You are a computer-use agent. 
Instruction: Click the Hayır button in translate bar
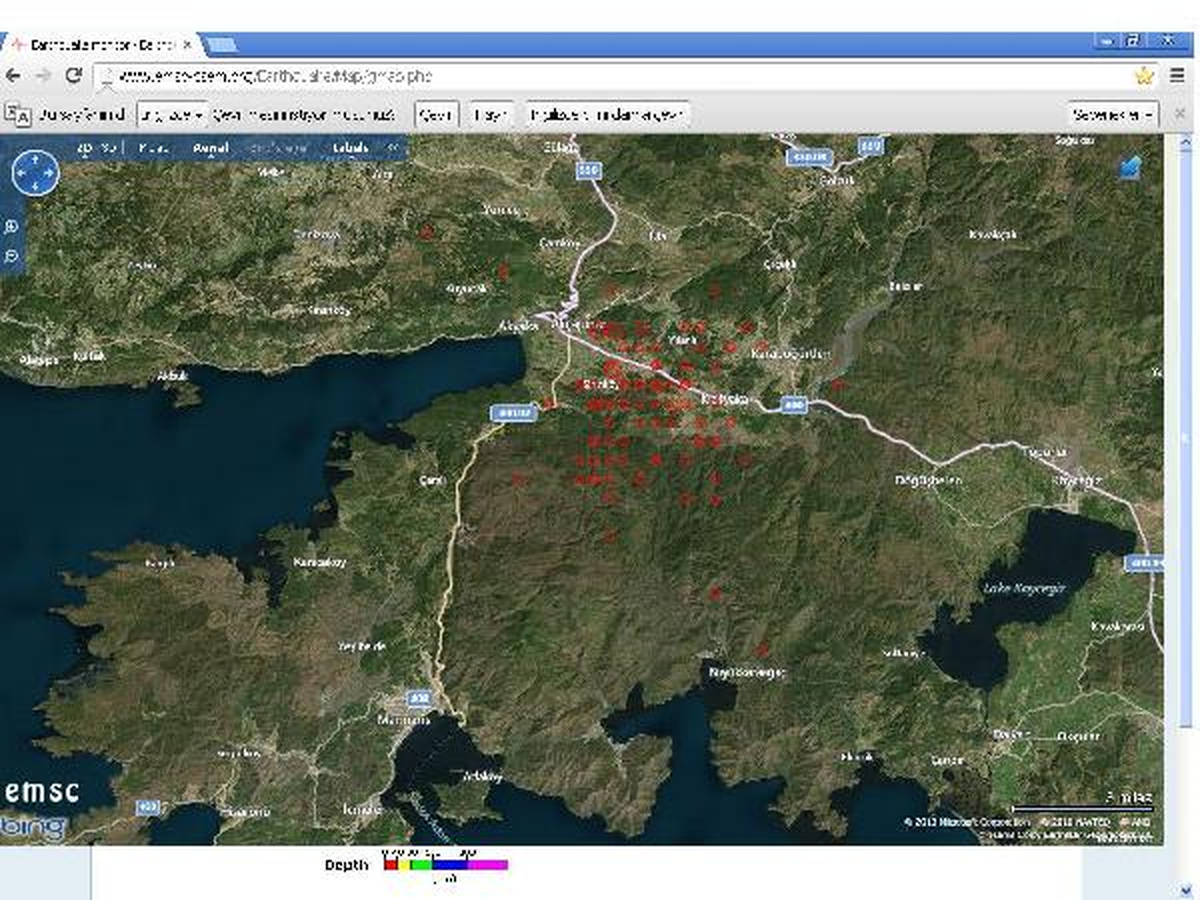pyautogui.click(x=492, y=114)
